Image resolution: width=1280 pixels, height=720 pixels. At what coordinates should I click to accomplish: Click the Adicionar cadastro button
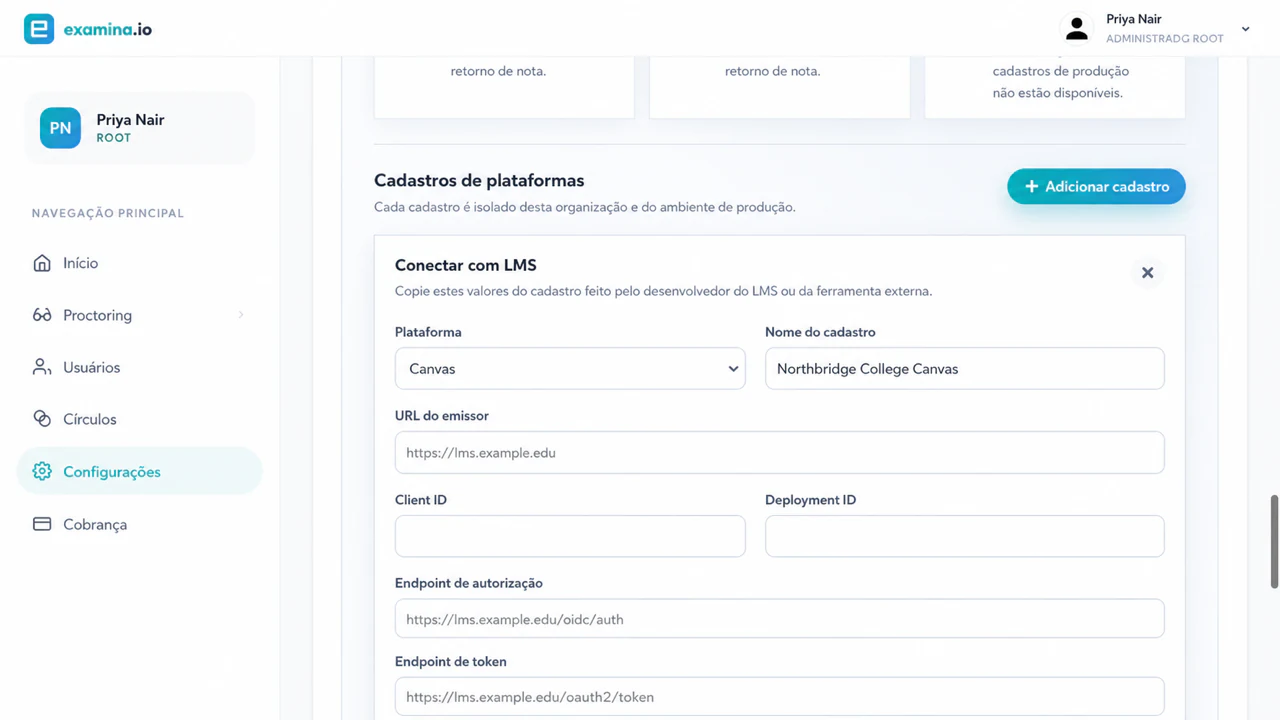click(x=1096, y=187)
